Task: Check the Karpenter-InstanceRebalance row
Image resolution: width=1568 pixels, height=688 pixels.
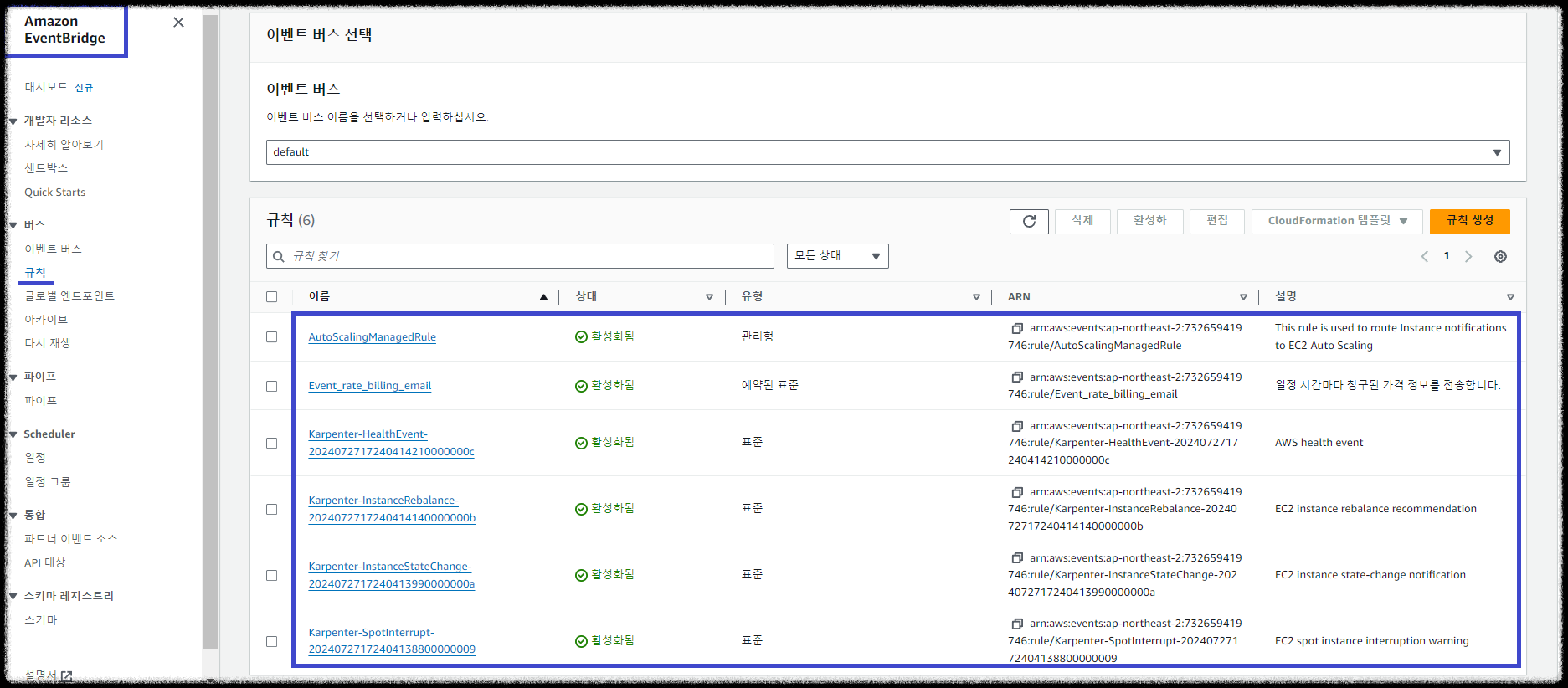Action: tap(271, 509)
